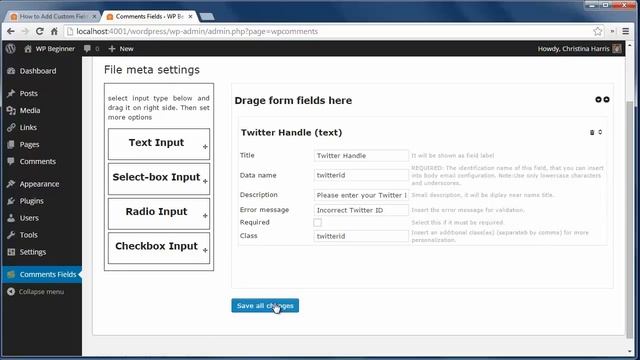Click the Settings icon in the sidebar
640x360 pixels.
coord(11,252)
